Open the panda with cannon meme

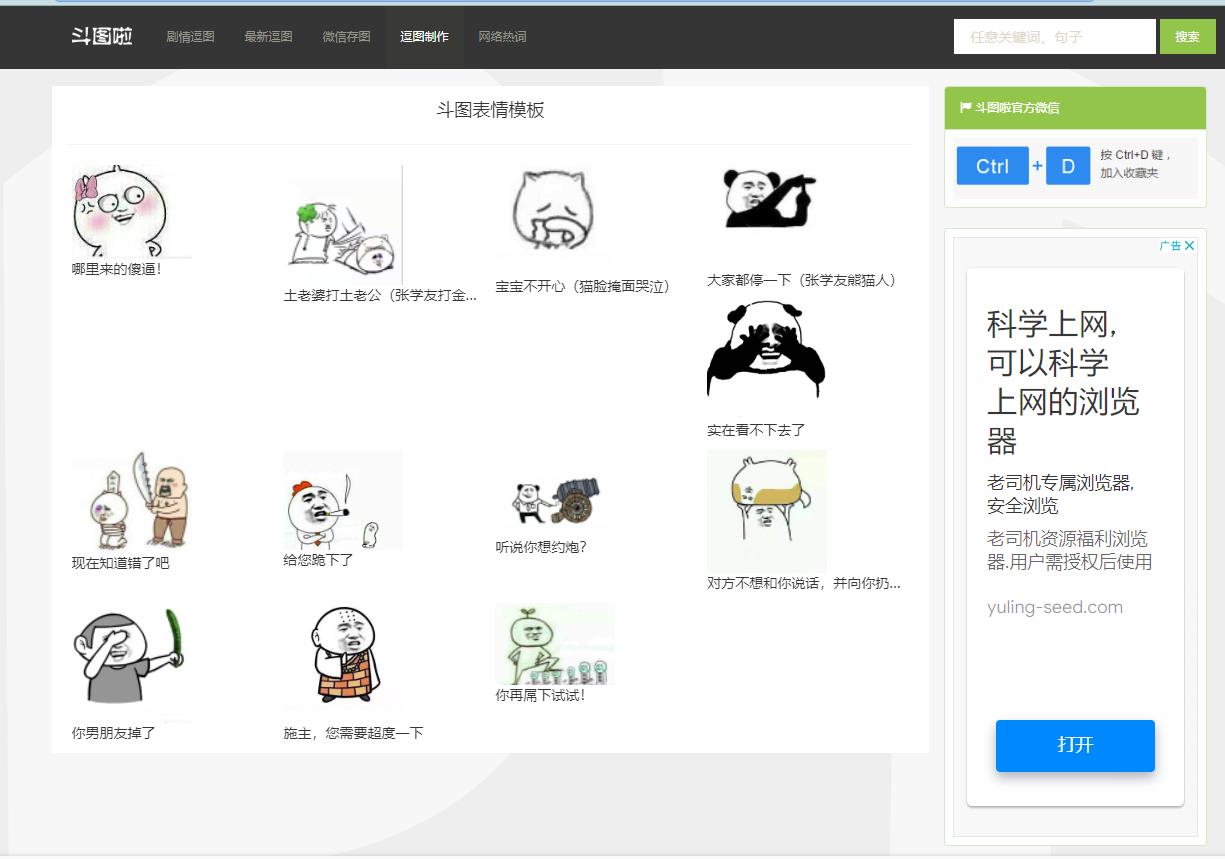(x=557, y=501)
